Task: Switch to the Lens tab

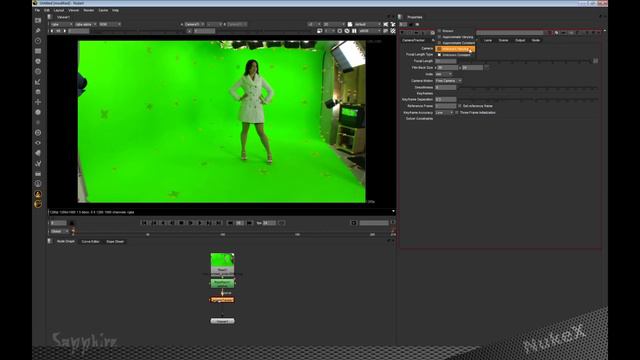Action: pyautogui.click(x=488, y=40)
